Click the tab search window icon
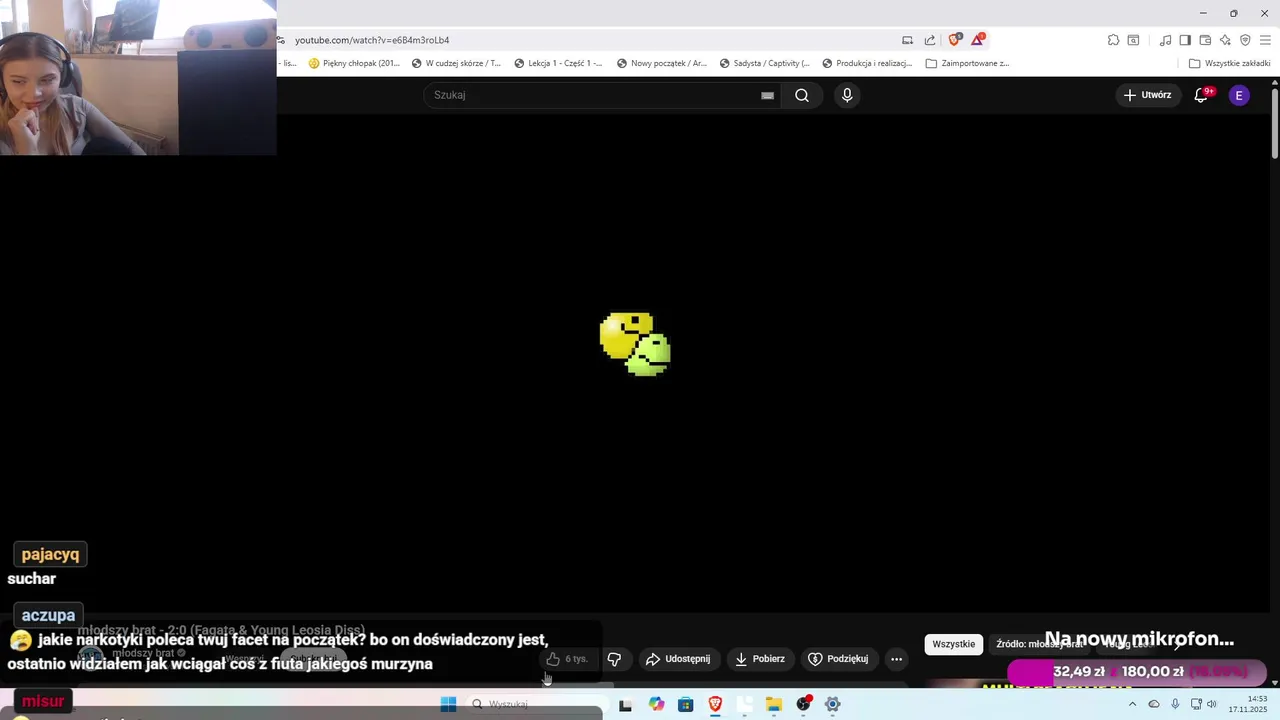The image size is (1280, 720). [1133, 40]
